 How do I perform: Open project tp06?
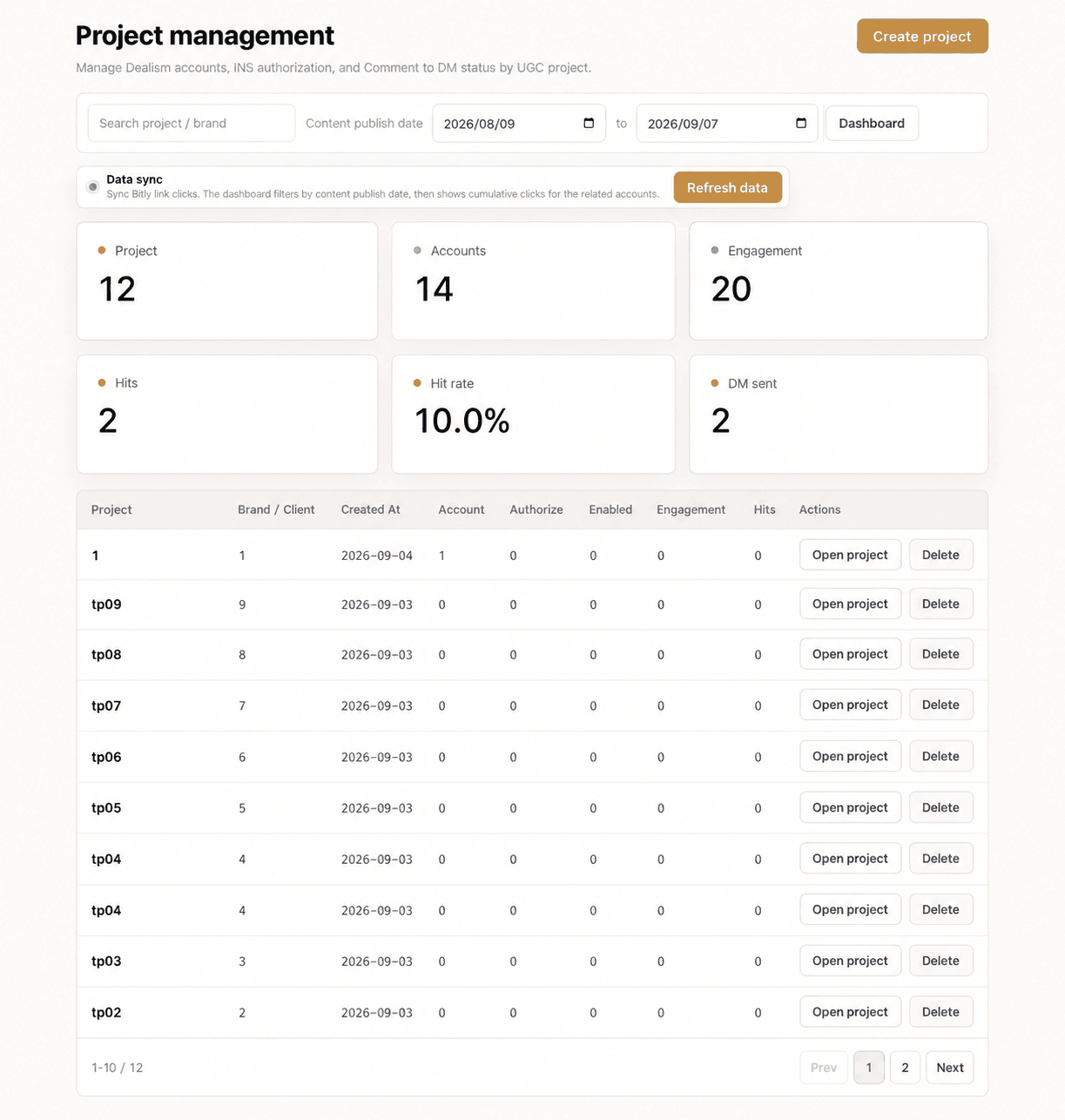point(850,756)
